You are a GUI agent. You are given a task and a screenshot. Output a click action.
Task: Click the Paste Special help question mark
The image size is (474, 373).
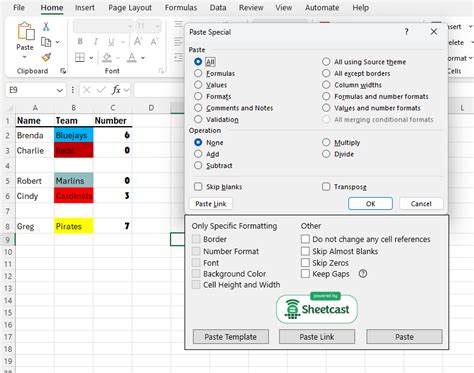tap(406, 32)
